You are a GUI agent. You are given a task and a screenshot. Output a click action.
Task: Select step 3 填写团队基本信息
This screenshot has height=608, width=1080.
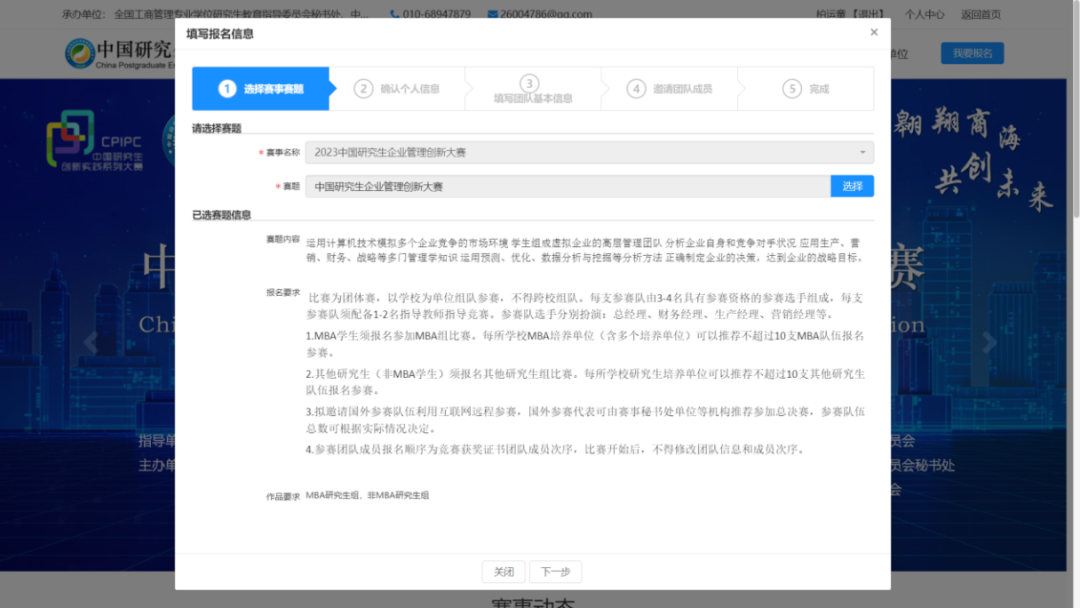coord(532,90)
